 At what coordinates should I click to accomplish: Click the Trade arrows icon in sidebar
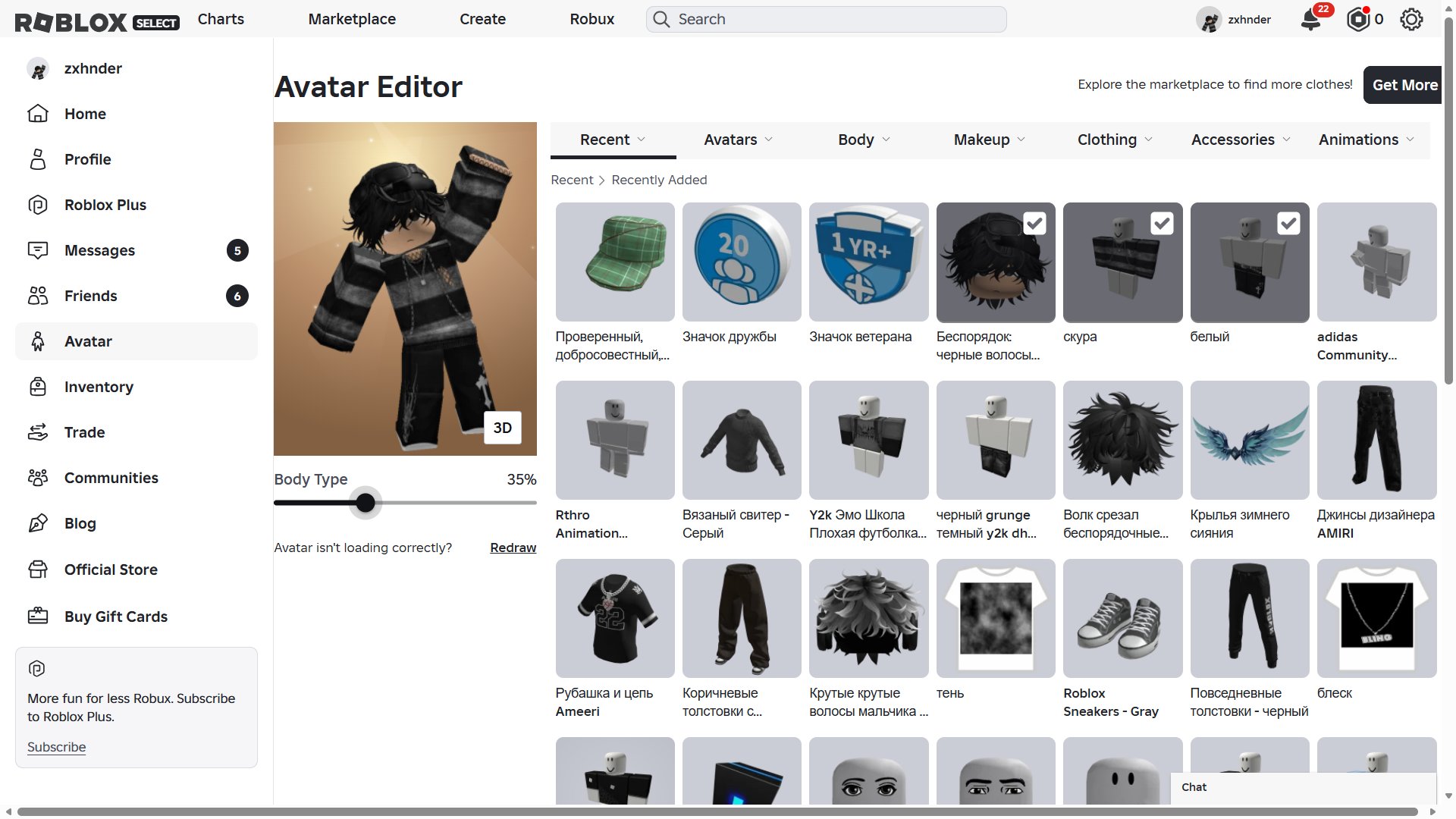tap(38, 432)
